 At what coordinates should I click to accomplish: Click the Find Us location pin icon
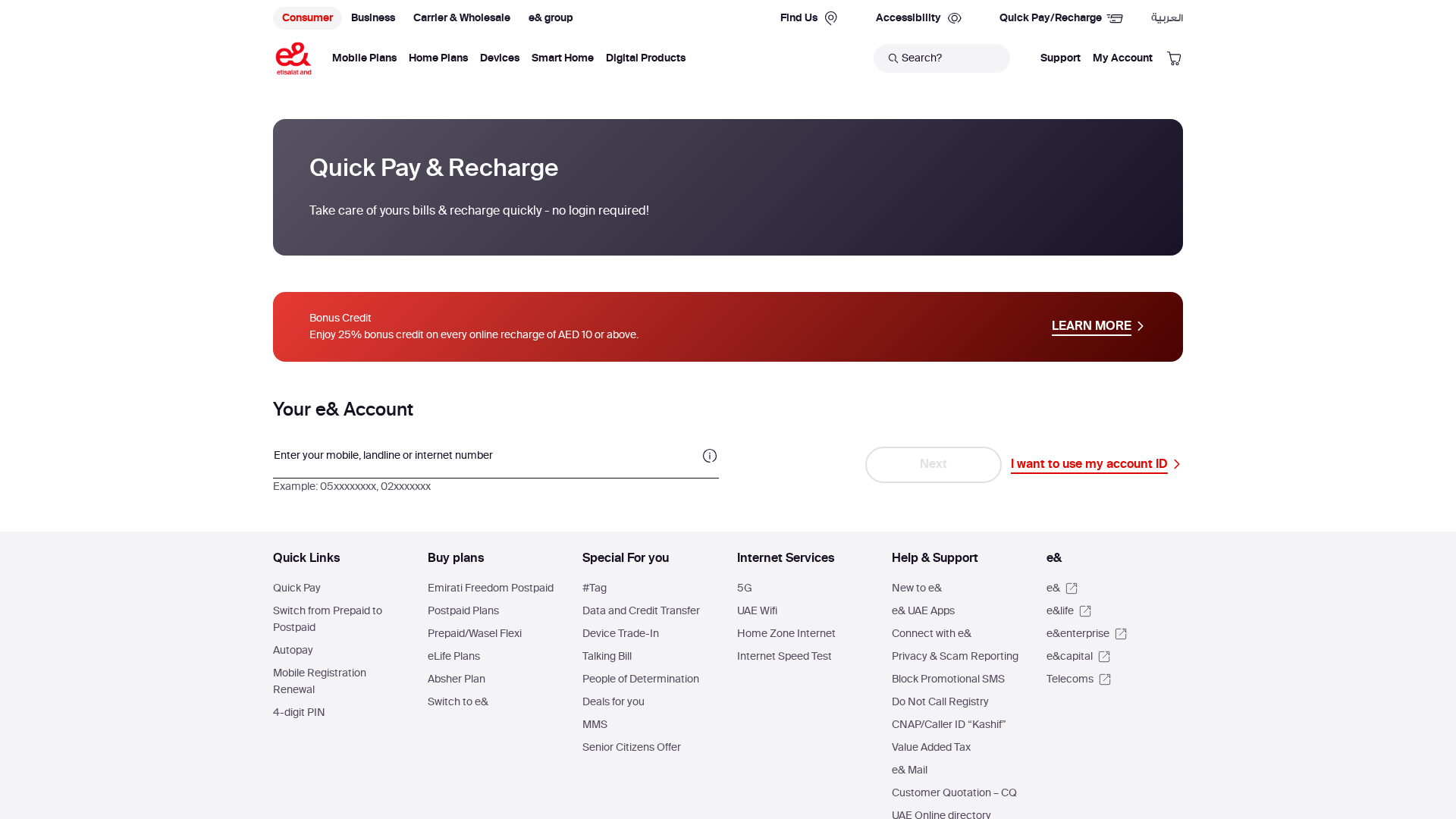[x=831, y=18]
